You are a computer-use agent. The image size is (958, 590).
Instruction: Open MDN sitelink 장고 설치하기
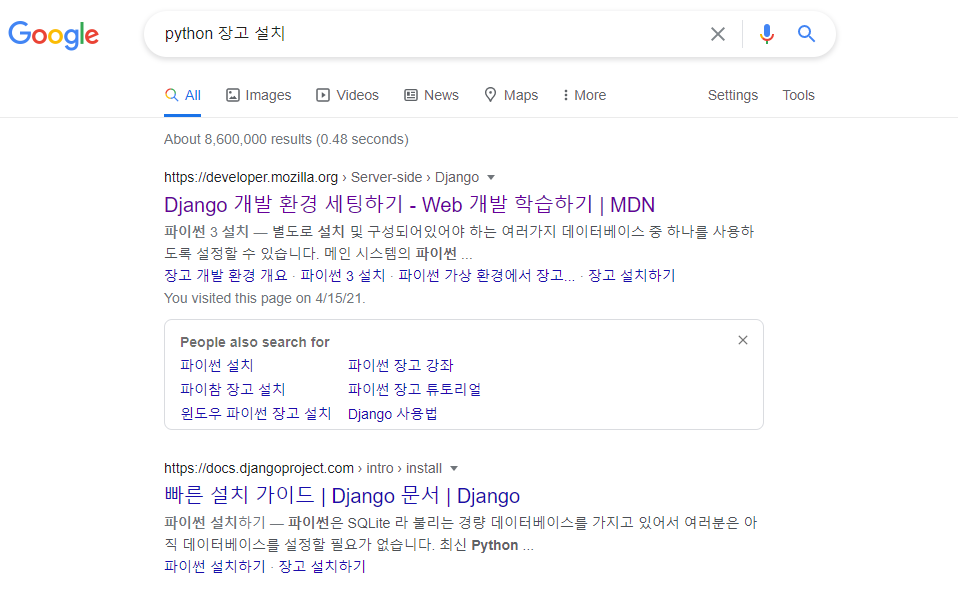632,275
